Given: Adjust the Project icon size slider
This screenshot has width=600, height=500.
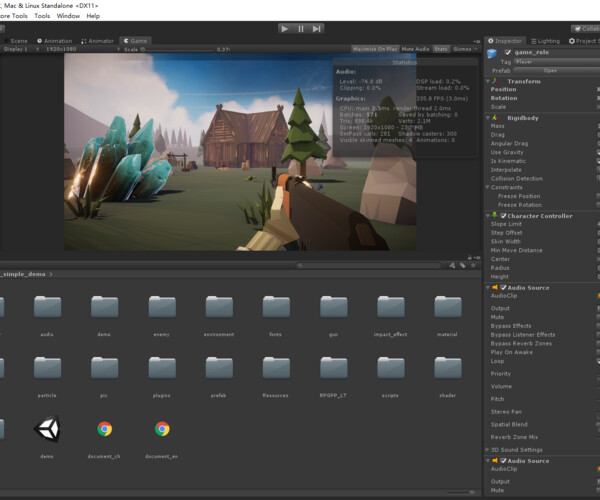Looking at the screenshot, I should click(459, 493).
